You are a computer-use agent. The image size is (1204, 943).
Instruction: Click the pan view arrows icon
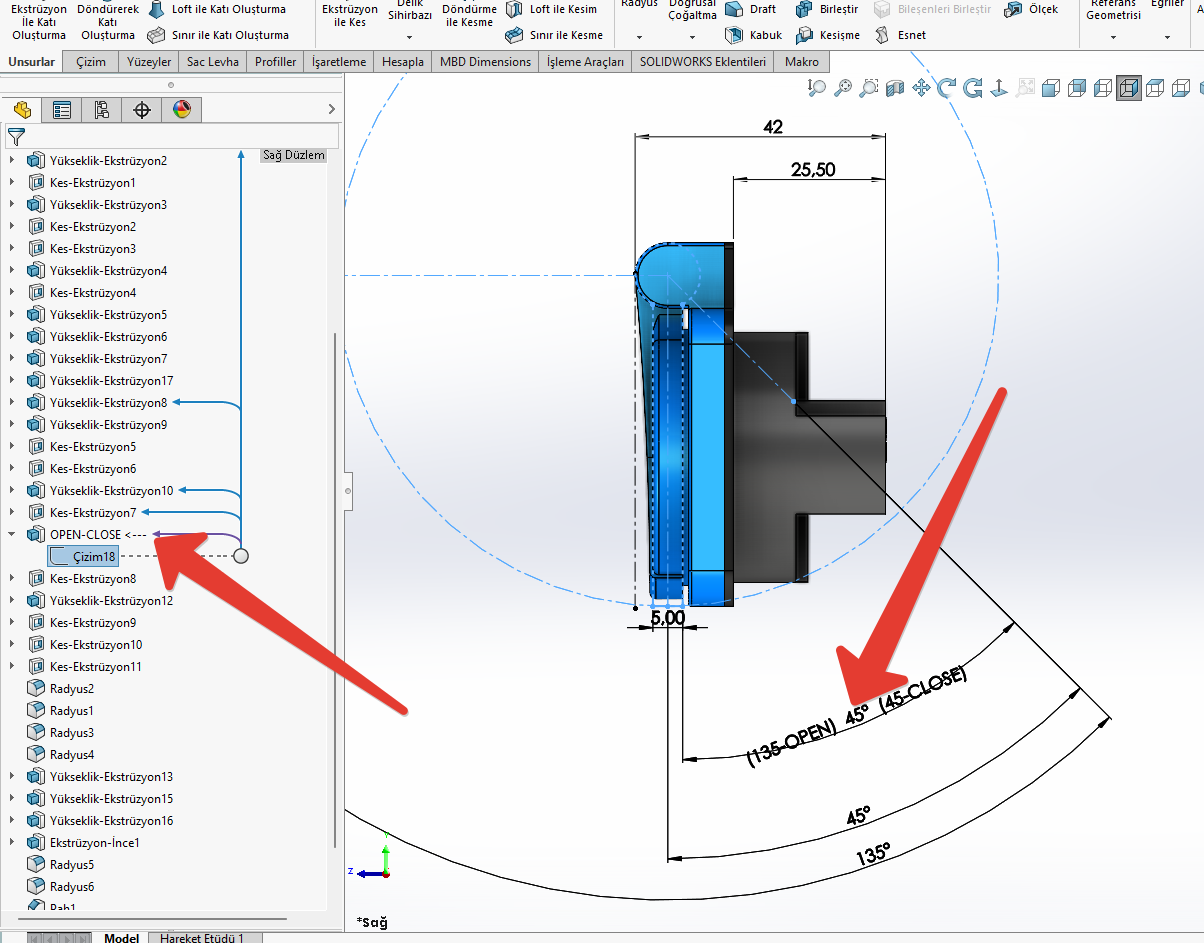921,89
